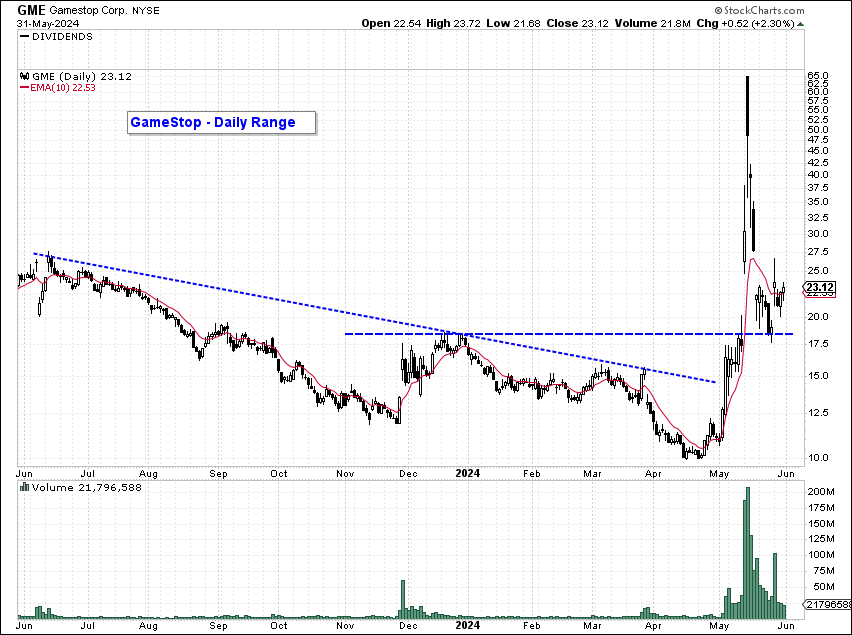Image resolution: width=852 pixels, height=635 pixels.
Task: Click the Sep label under the price chart
Action: 218,474
